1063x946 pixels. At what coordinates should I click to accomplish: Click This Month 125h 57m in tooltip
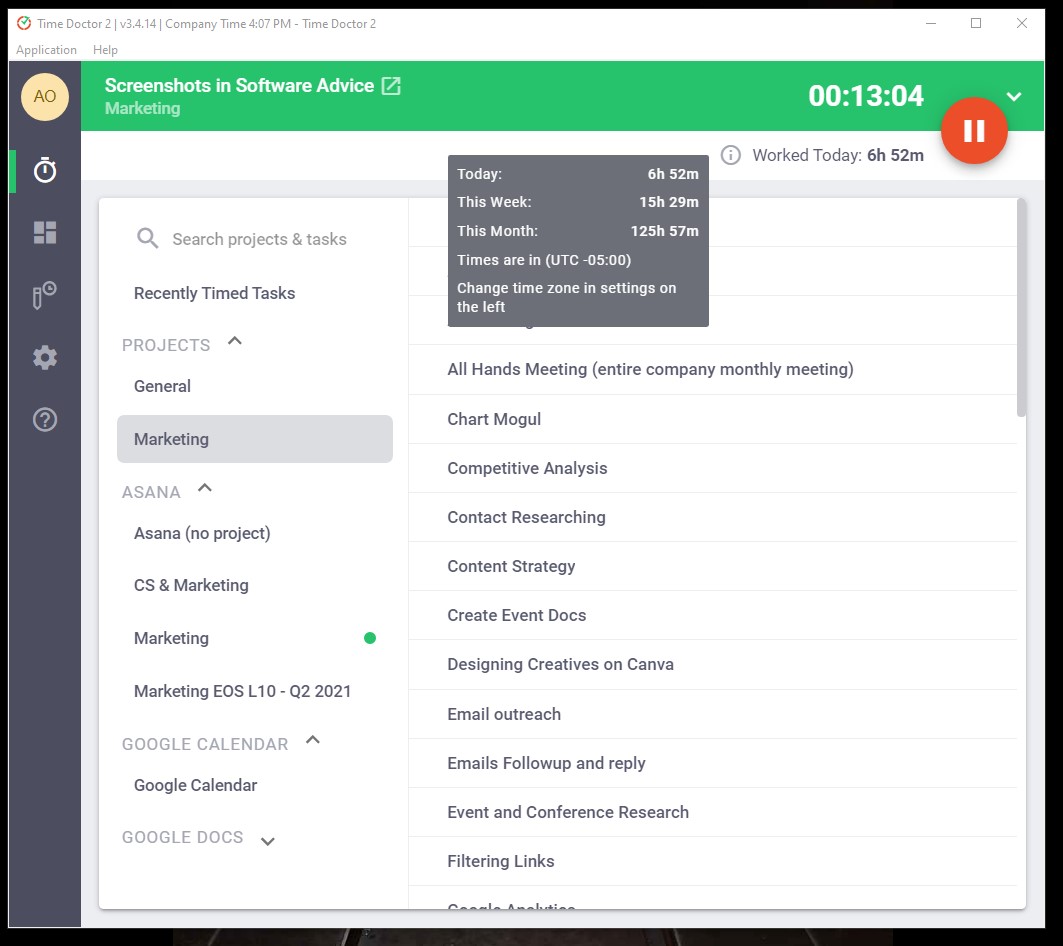pyautogui.click(x=578, y=231)
